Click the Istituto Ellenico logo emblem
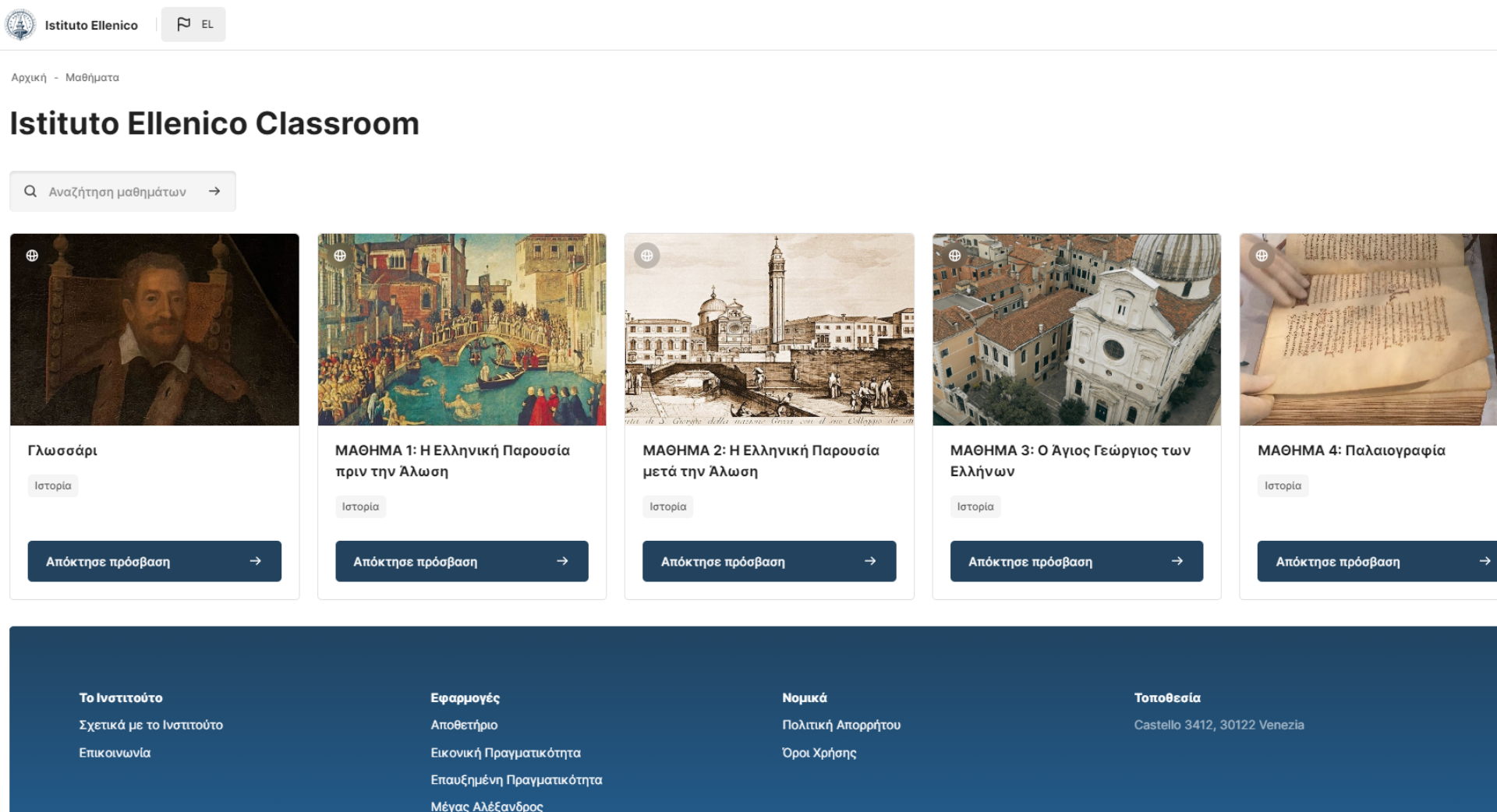 (x=20, y=25)
